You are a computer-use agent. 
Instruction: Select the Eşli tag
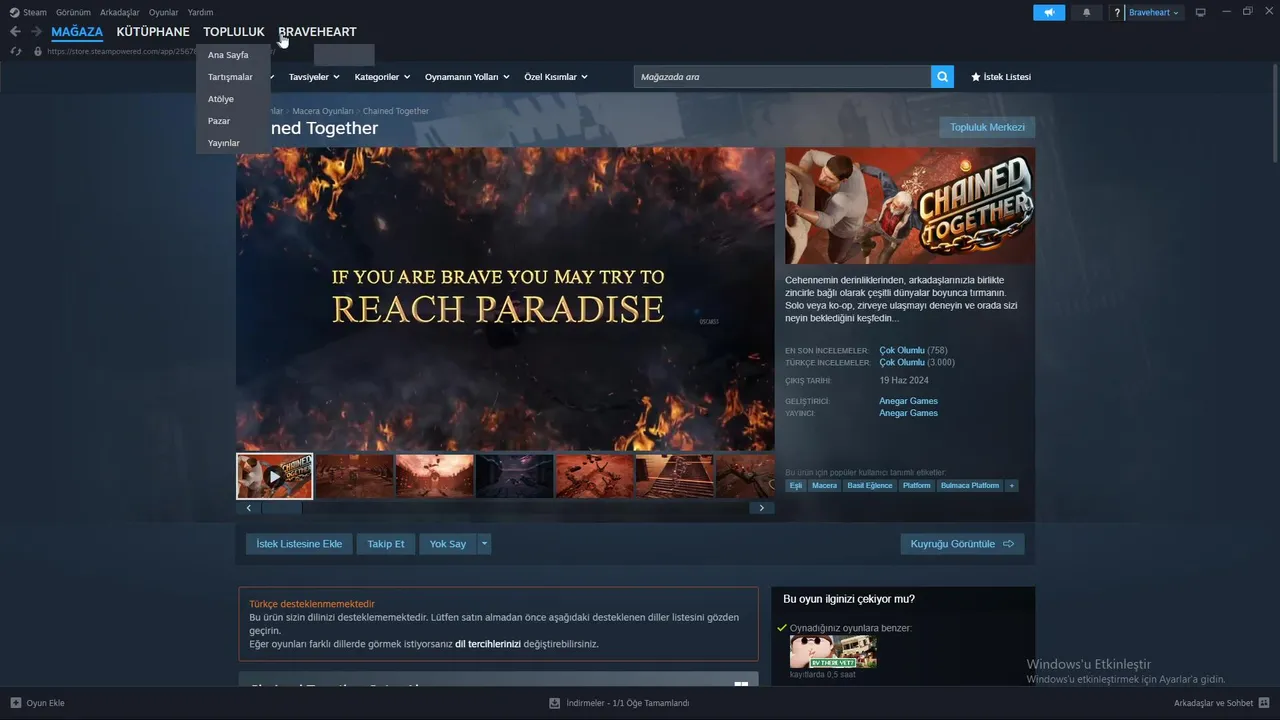[796, 485]
